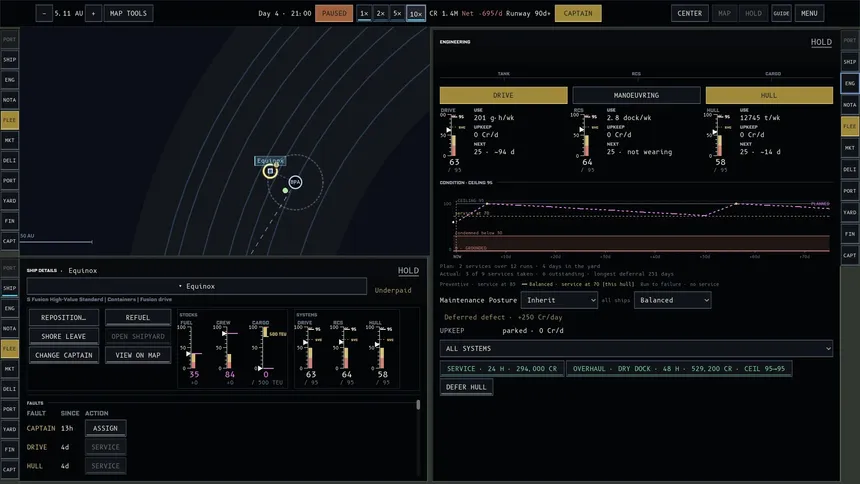Select highlighted FLEE tab in map panel sidebar
The image size is (860, 484).
(9, 120)
